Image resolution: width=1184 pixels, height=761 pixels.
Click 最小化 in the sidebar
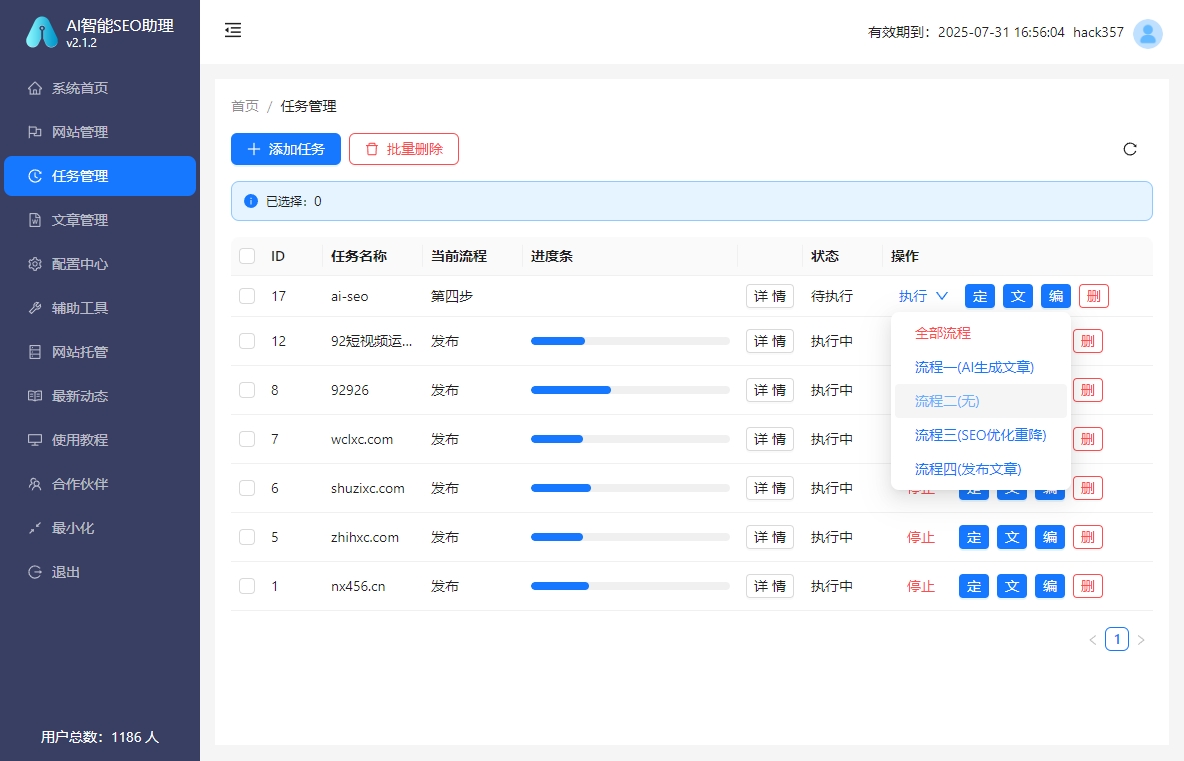point(100,528)
